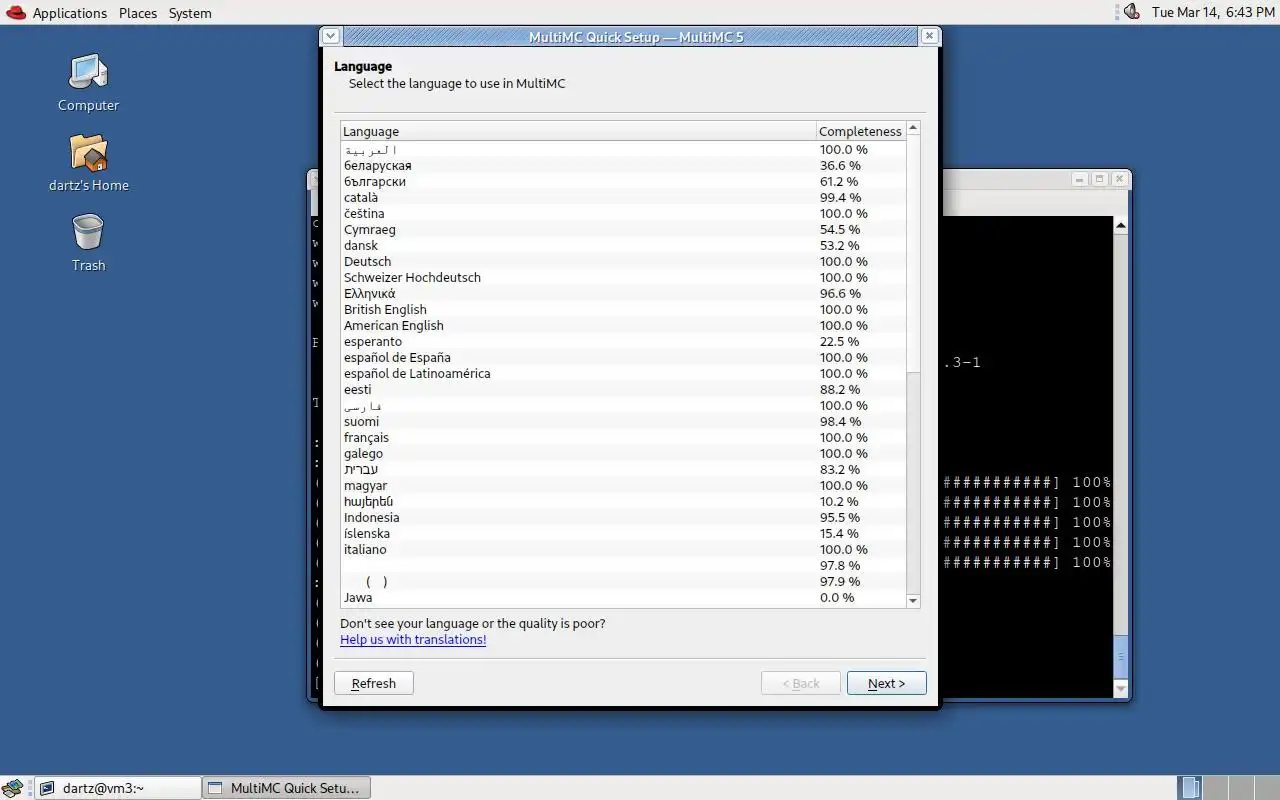Select the Arabic language row at top
1280x800 pixels.
pos(623,149)
